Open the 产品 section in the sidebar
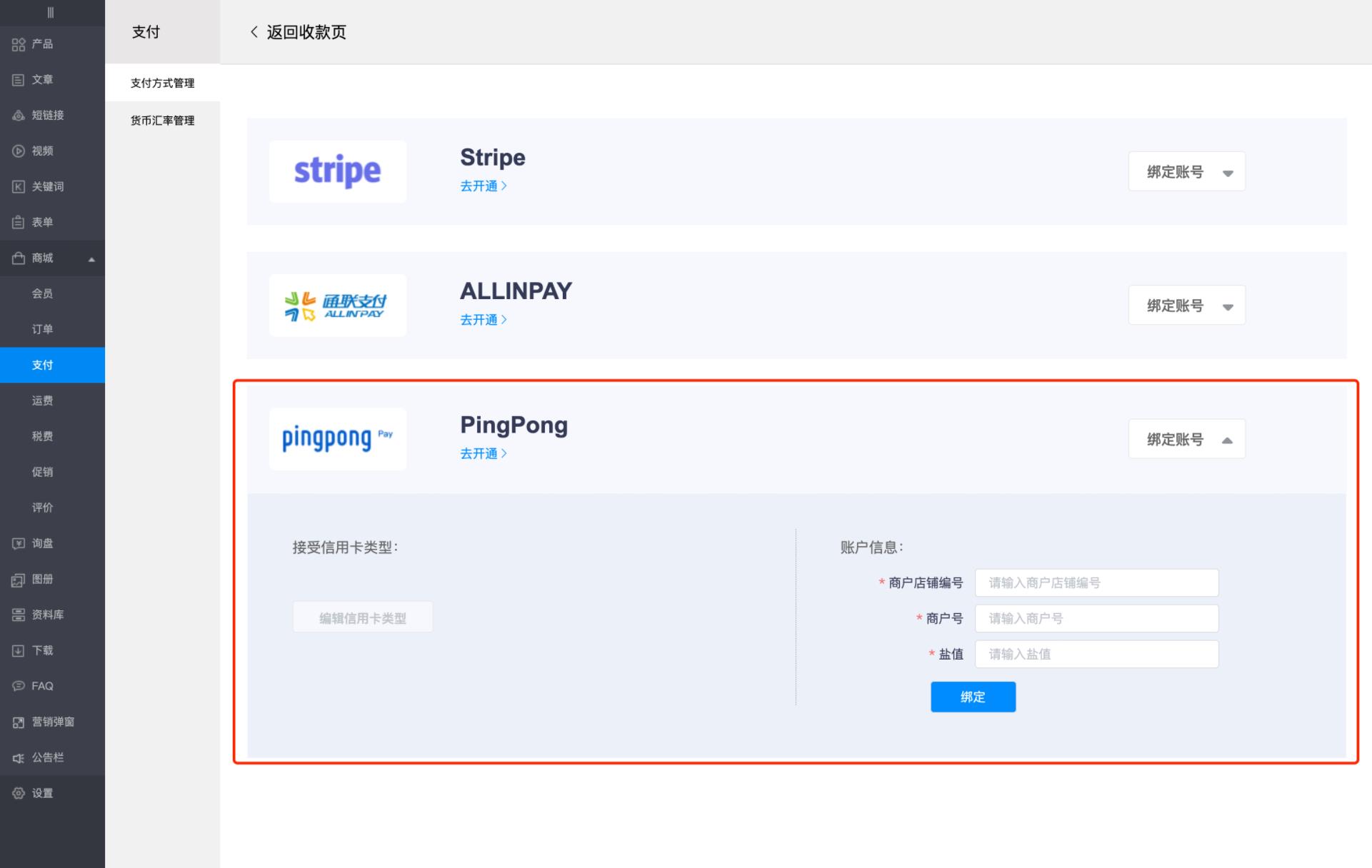The image size is (1372, 868). point(40,44)
